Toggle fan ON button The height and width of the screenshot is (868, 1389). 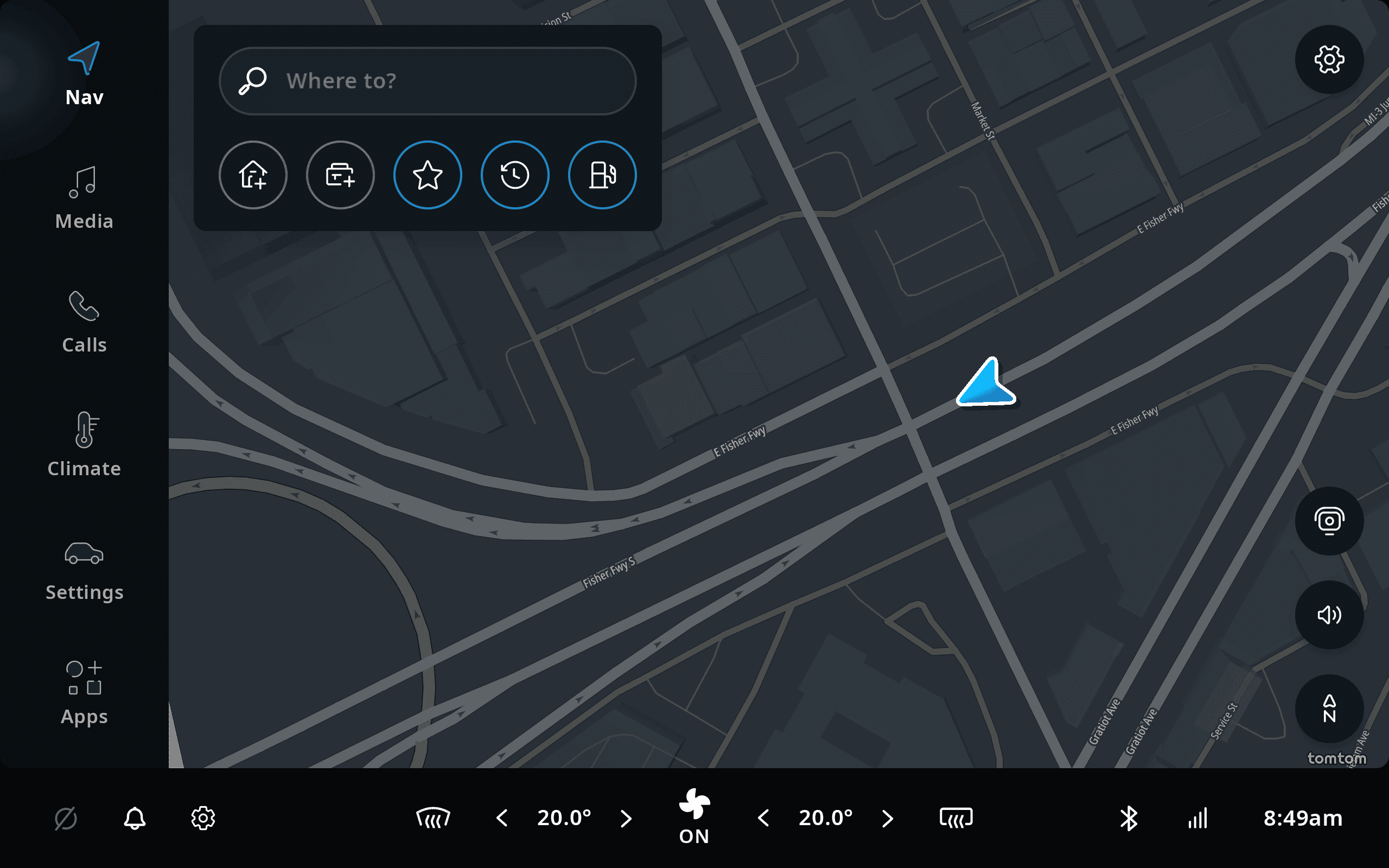click(x=694, y=817)
